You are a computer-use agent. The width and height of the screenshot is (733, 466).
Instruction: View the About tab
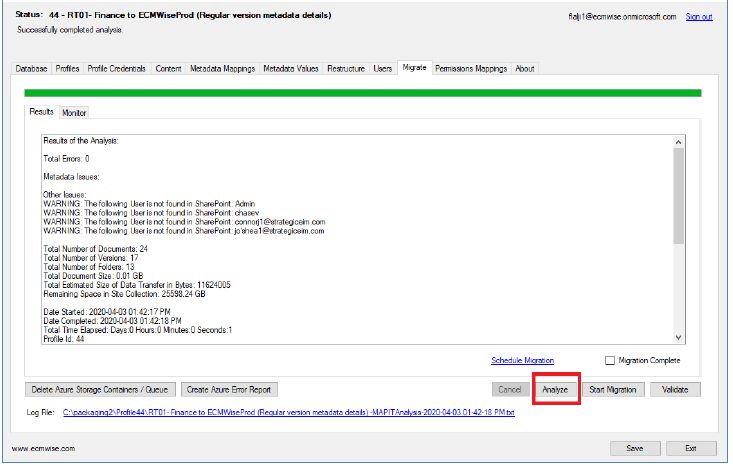tap(525, 69)
